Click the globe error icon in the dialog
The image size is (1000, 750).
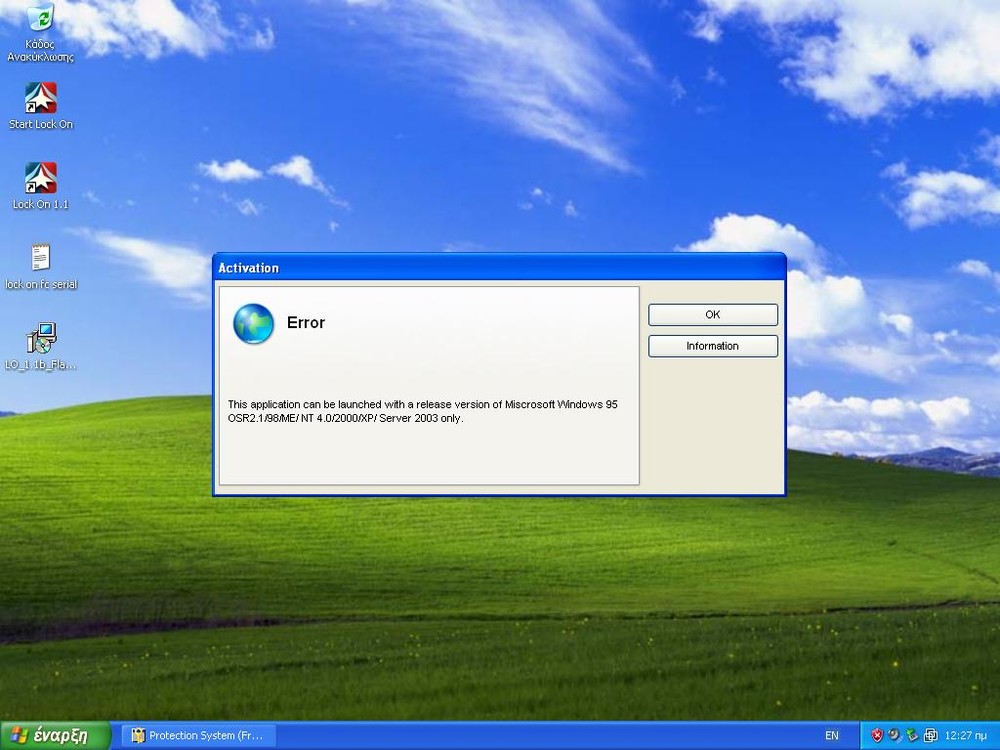(253, 324)
